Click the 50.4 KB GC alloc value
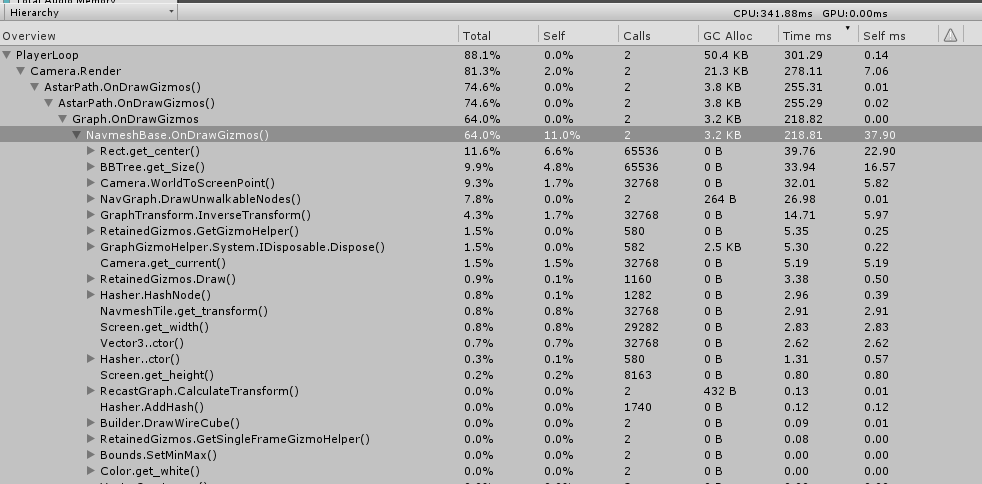982x484 pixels. pyautogui.click(x=726, y=55)
